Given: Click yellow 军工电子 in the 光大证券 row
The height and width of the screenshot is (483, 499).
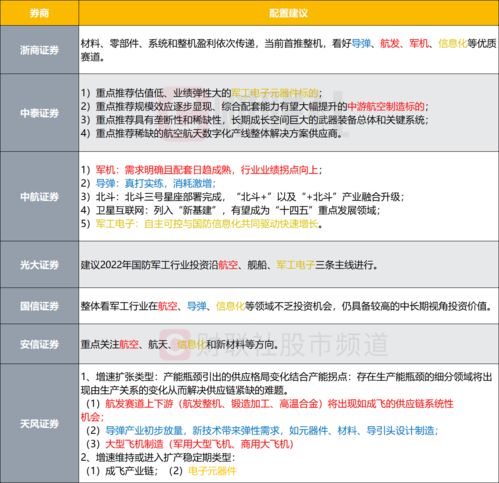Looking at the screenshot, I should pyautogui.click(x=296, y=265).
